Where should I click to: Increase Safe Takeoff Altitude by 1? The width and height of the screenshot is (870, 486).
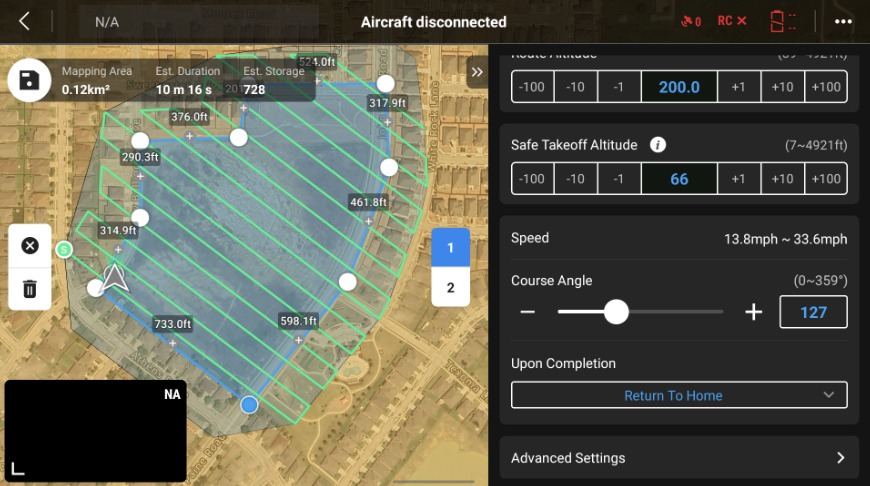739,179
